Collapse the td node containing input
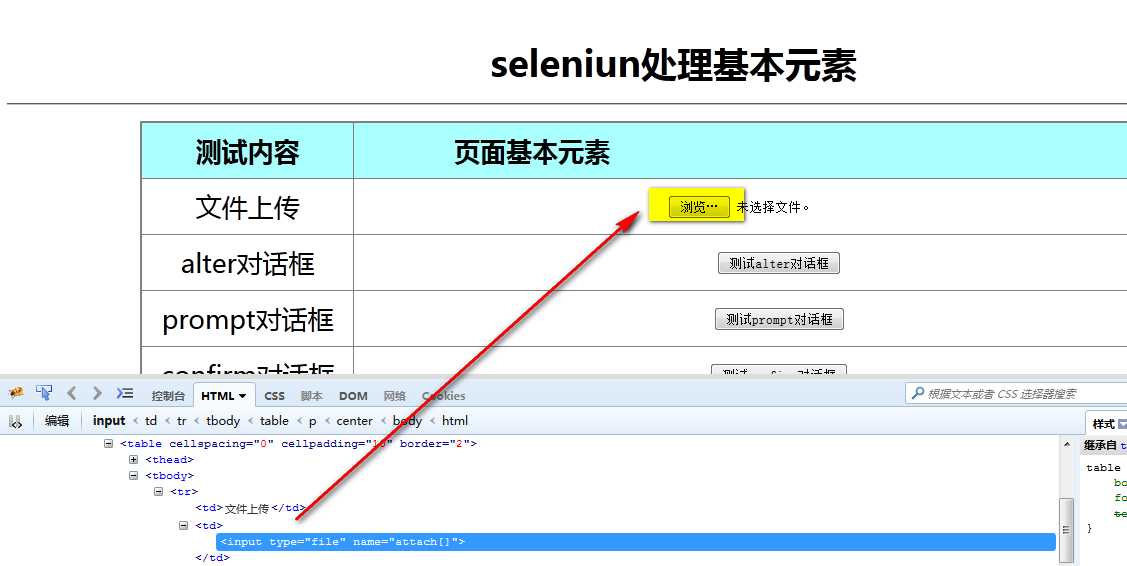 tap(184, 526)
